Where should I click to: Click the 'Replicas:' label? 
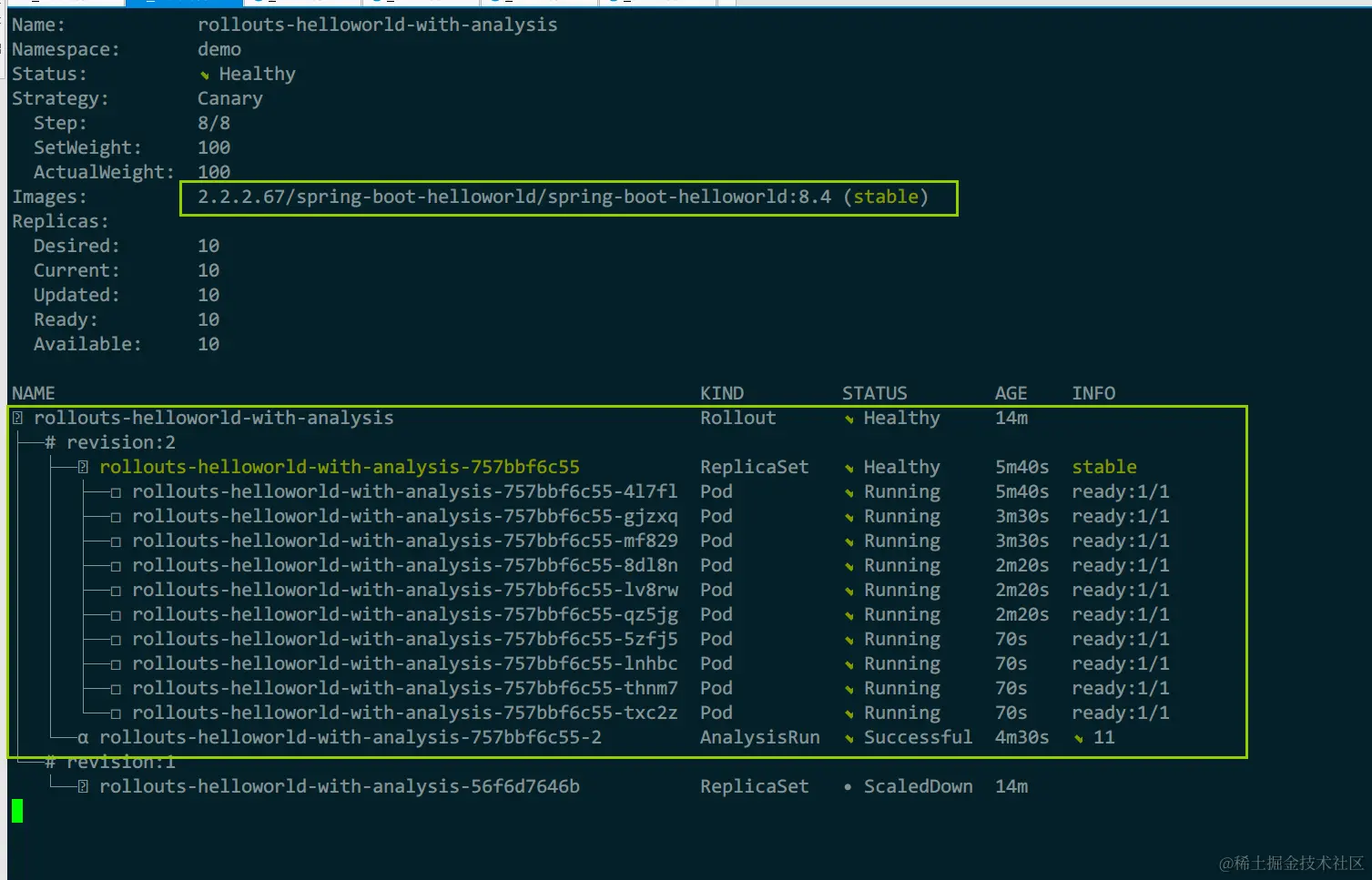tap(60, 221)
